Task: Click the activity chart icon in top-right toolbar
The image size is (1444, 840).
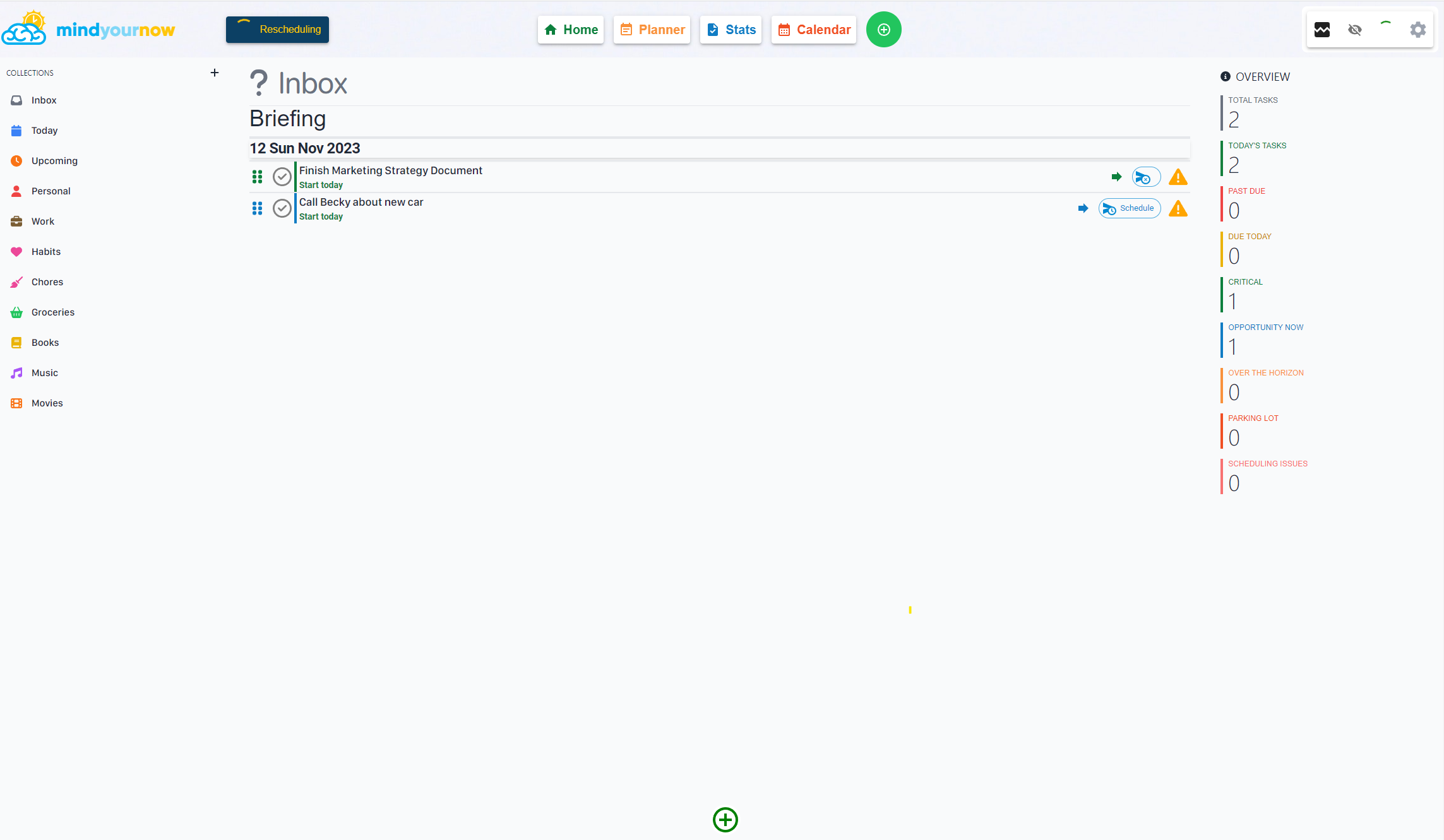Action: (1322, 30)
